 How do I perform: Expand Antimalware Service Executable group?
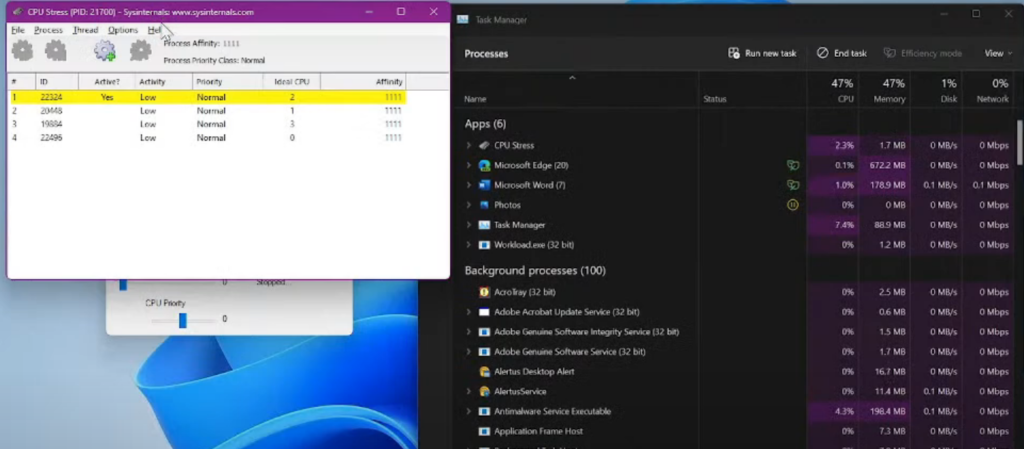(x=468, y=411)
